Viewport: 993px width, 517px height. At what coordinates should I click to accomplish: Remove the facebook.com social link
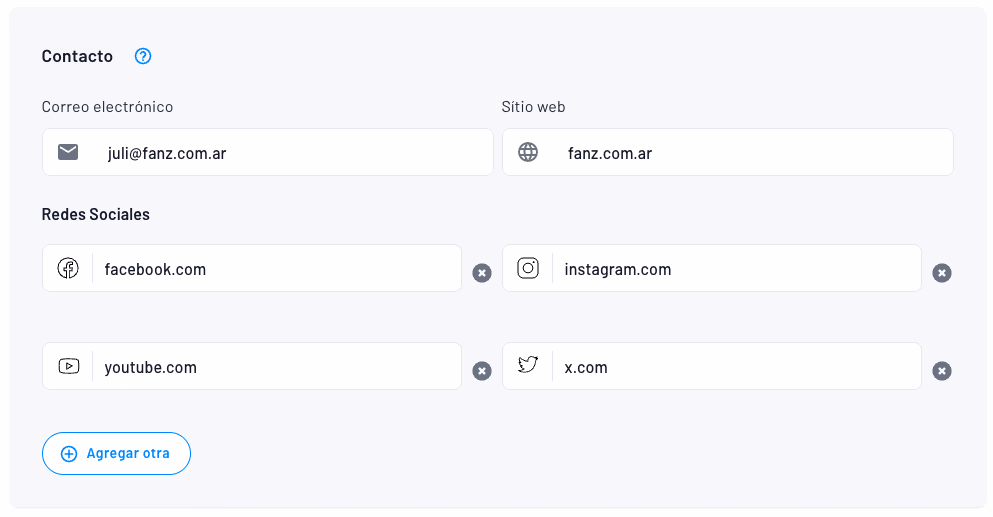[x=482, y=273]
